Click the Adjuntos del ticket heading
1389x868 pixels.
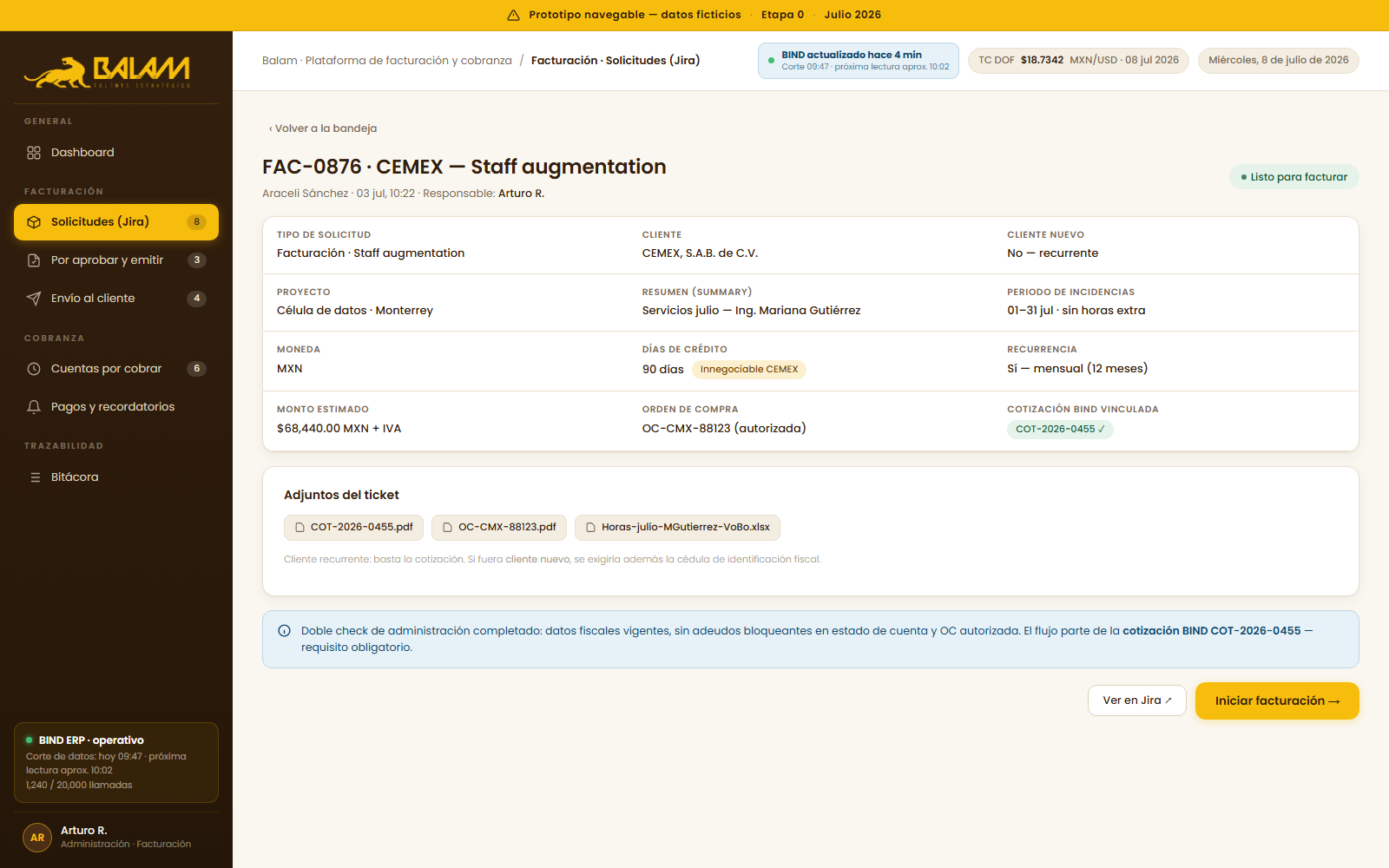[x=342, y=495]
